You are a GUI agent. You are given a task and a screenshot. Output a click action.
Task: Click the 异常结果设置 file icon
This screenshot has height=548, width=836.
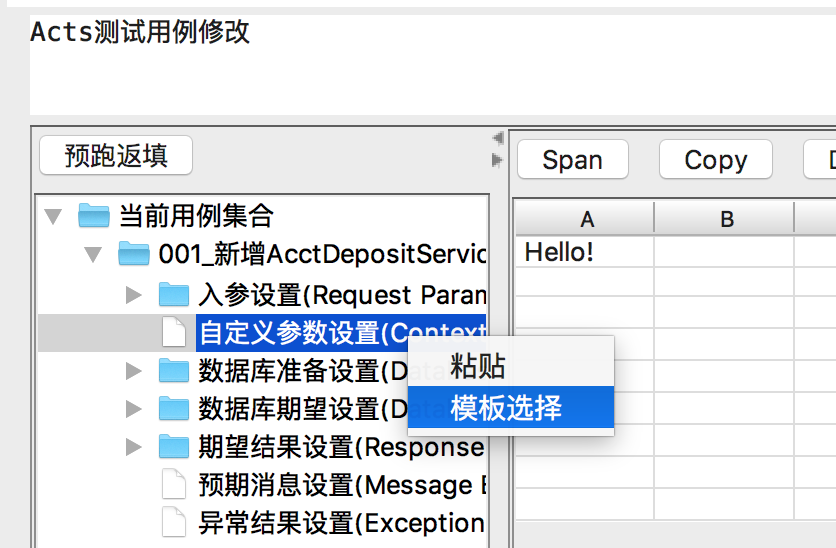[x=174, y=522]
